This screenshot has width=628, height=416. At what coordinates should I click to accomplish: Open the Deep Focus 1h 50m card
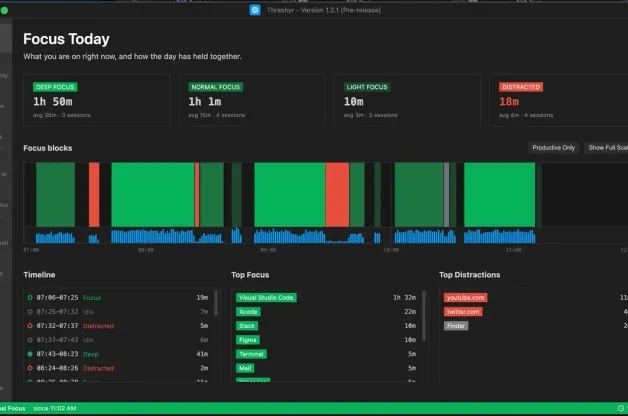tap(96, 100)
